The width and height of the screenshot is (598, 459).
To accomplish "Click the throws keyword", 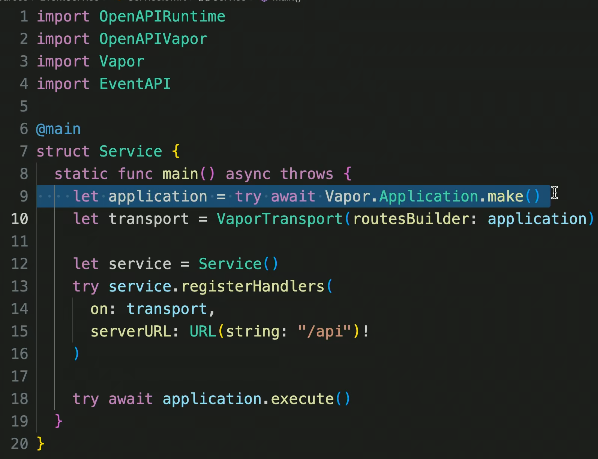I will click(x=306, y=174).
